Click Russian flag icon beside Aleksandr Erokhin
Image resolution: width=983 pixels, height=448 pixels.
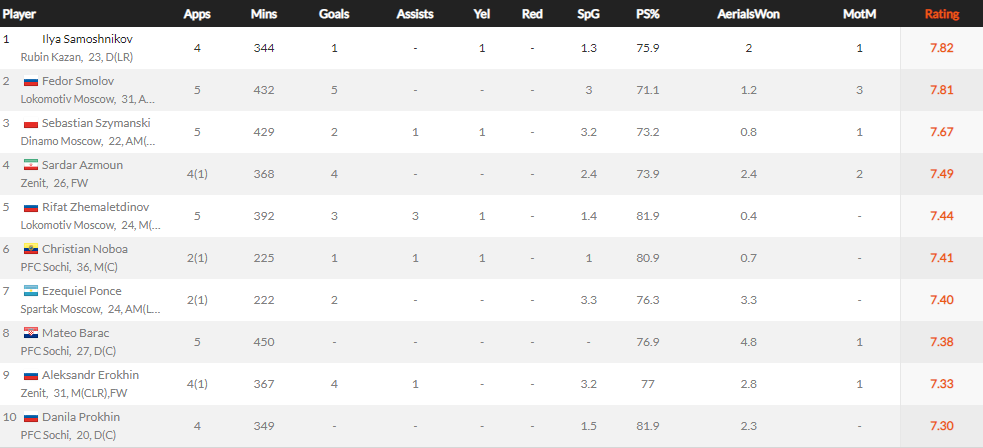[30, 375]
